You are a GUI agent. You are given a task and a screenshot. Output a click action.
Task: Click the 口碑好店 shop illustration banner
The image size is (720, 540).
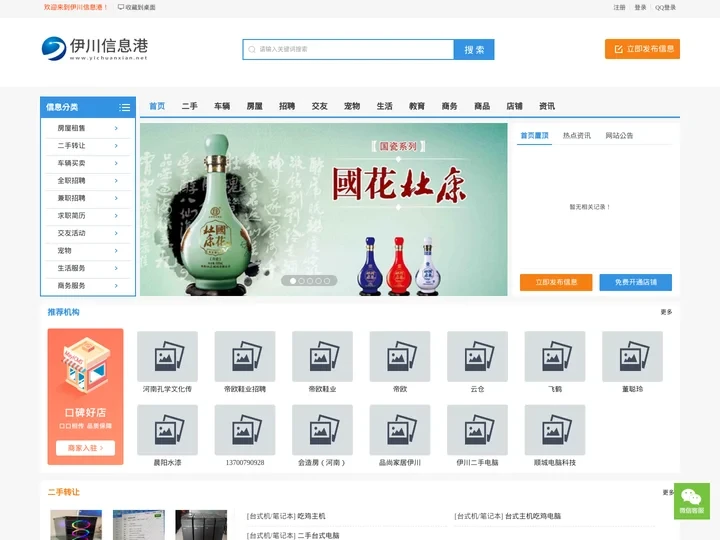coord(85,397)
